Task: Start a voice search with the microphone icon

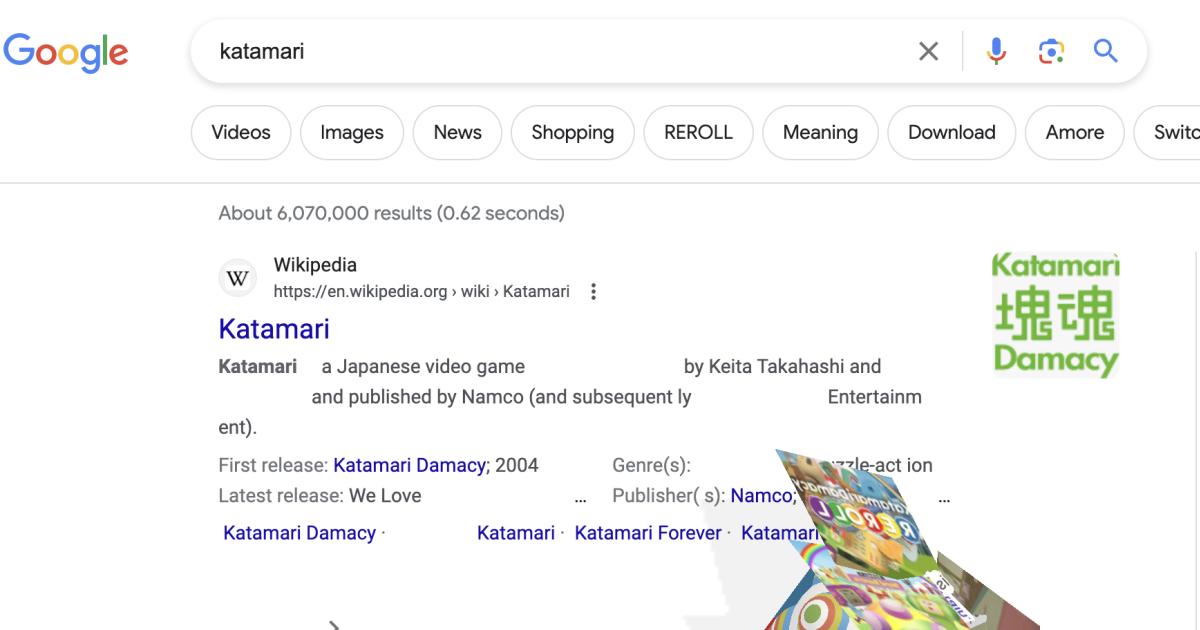Action: point(996,52)
